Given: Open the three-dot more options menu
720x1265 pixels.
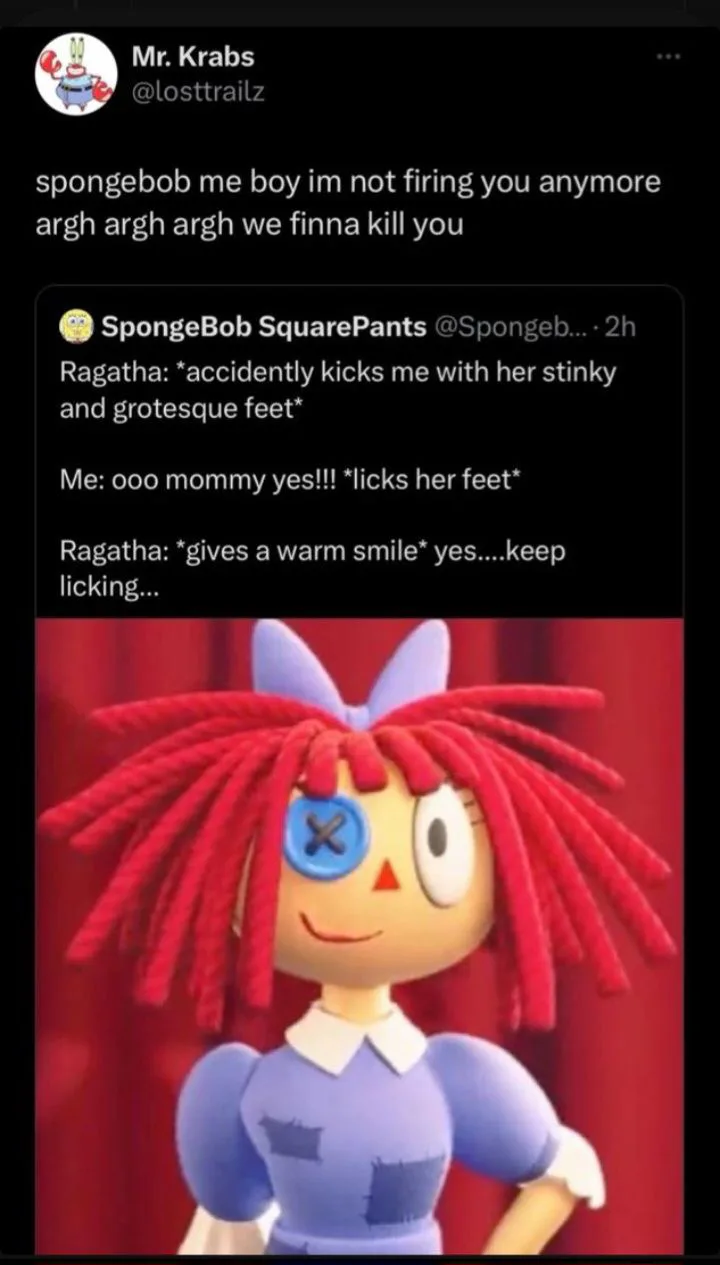Looking at the screenshot, I should click(x=667, y=56).
